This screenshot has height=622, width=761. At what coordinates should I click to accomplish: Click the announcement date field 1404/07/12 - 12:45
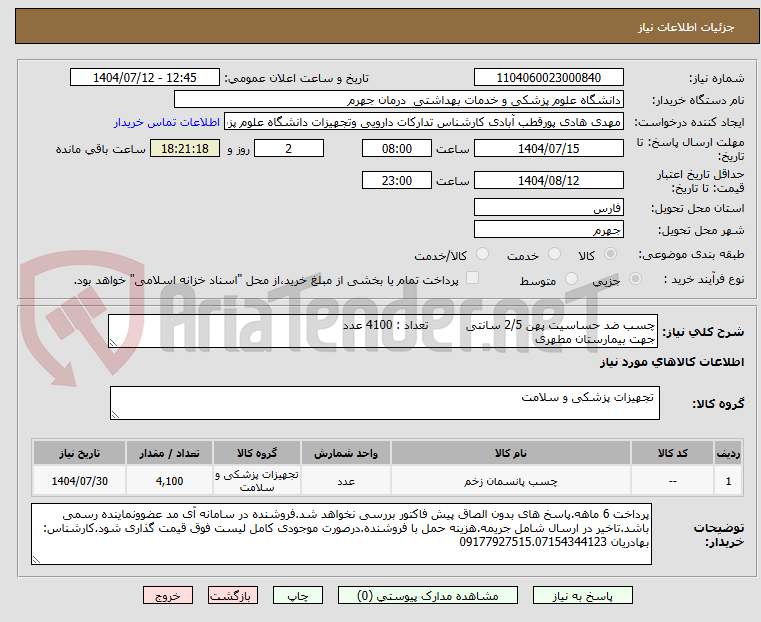coord(145,78)
